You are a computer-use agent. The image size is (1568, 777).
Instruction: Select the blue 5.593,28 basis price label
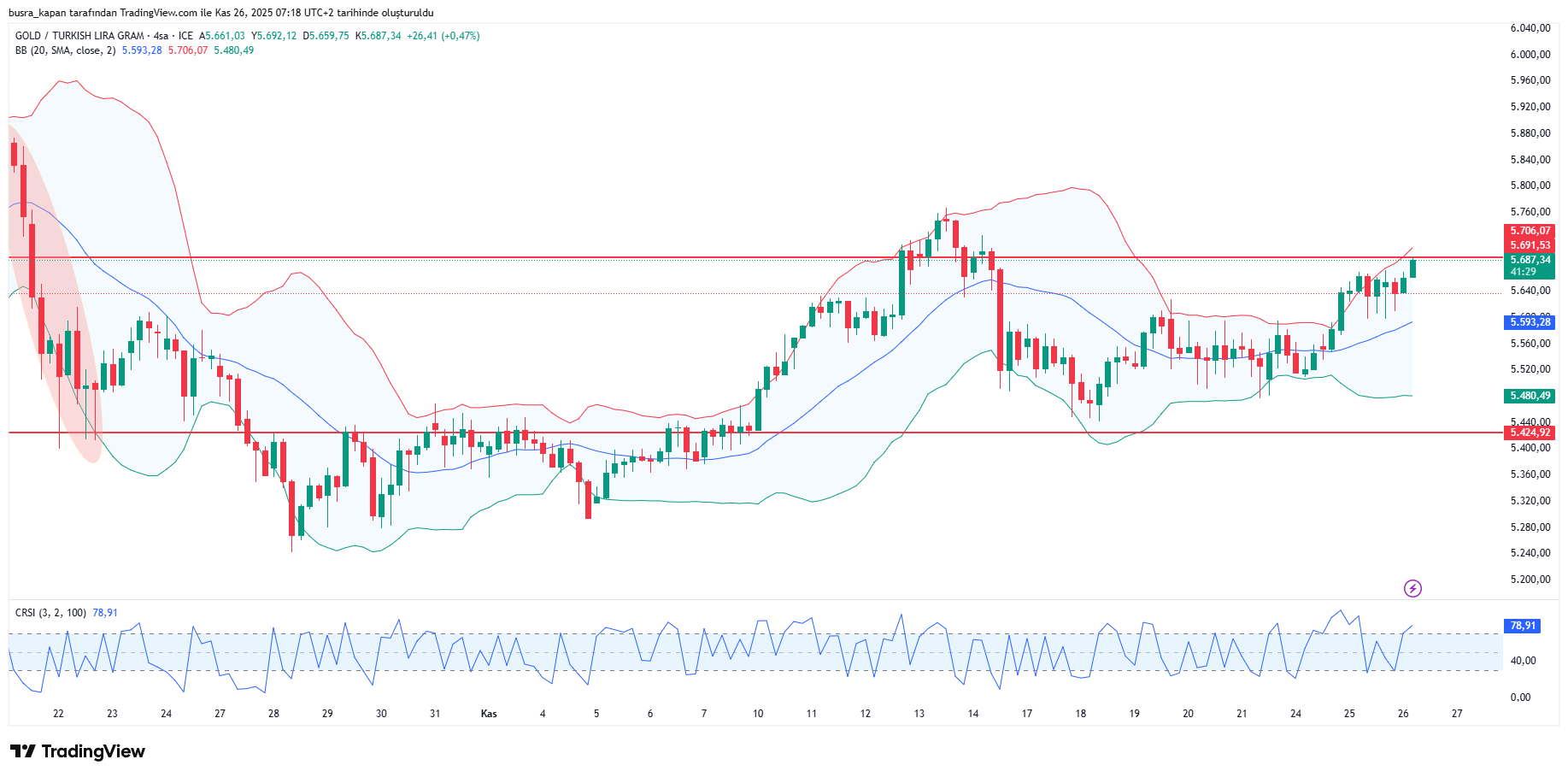coord(1529,322)
